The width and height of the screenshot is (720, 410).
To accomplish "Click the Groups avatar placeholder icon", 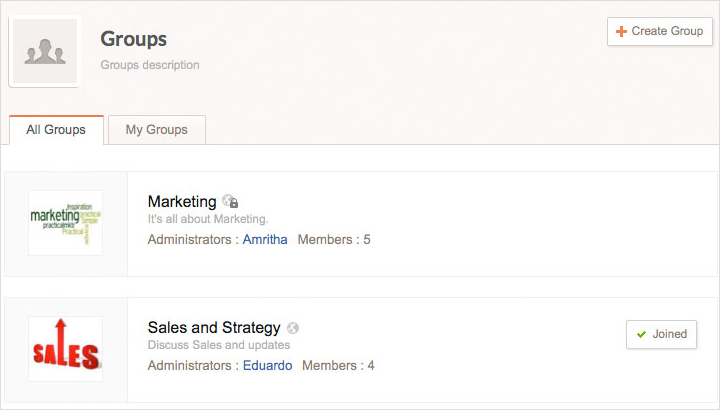I will click(44, 52).
